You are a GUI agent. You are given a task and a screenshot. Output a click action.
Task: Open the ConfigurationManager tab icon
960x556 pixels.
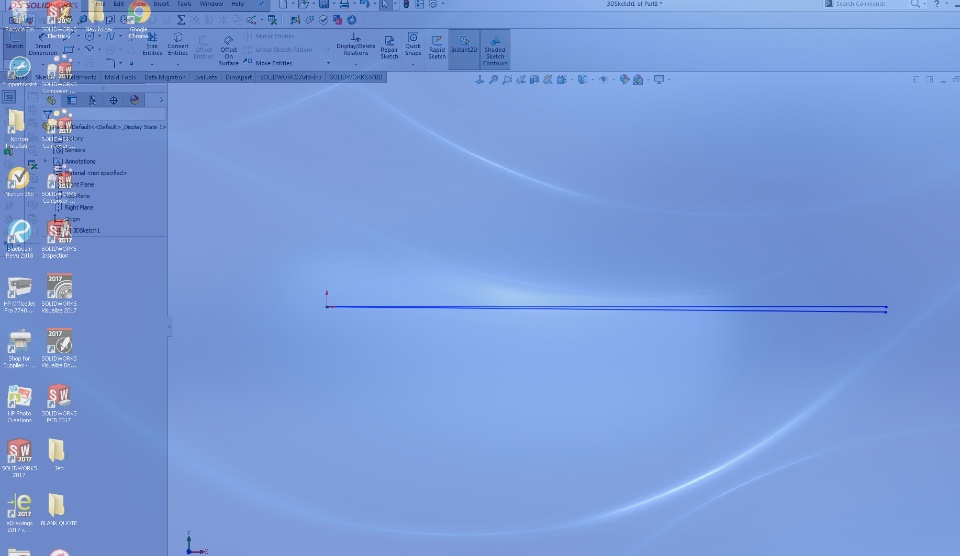[x=92, y=100]
